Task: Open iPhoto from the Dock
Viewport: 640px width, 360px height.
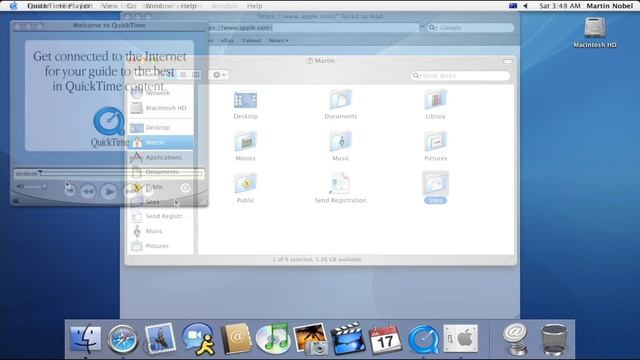Action: [311, 339]
